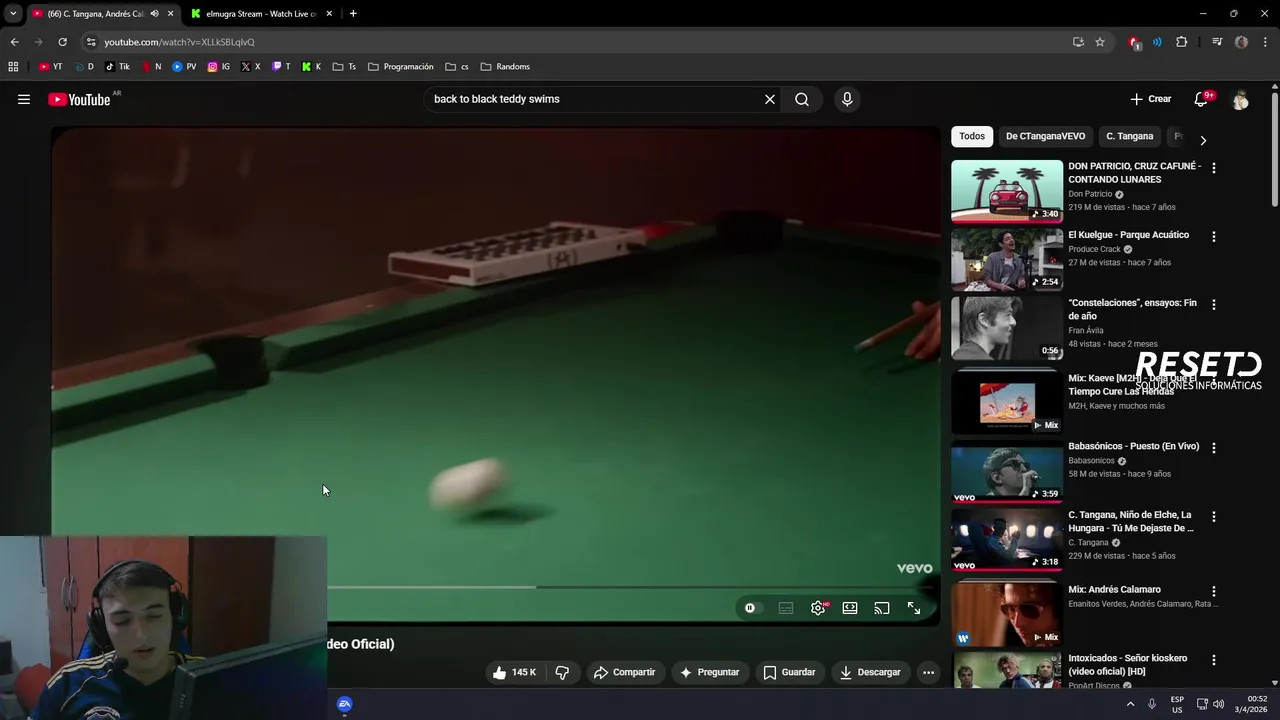Like the video with 145 K

coord(515,672)
